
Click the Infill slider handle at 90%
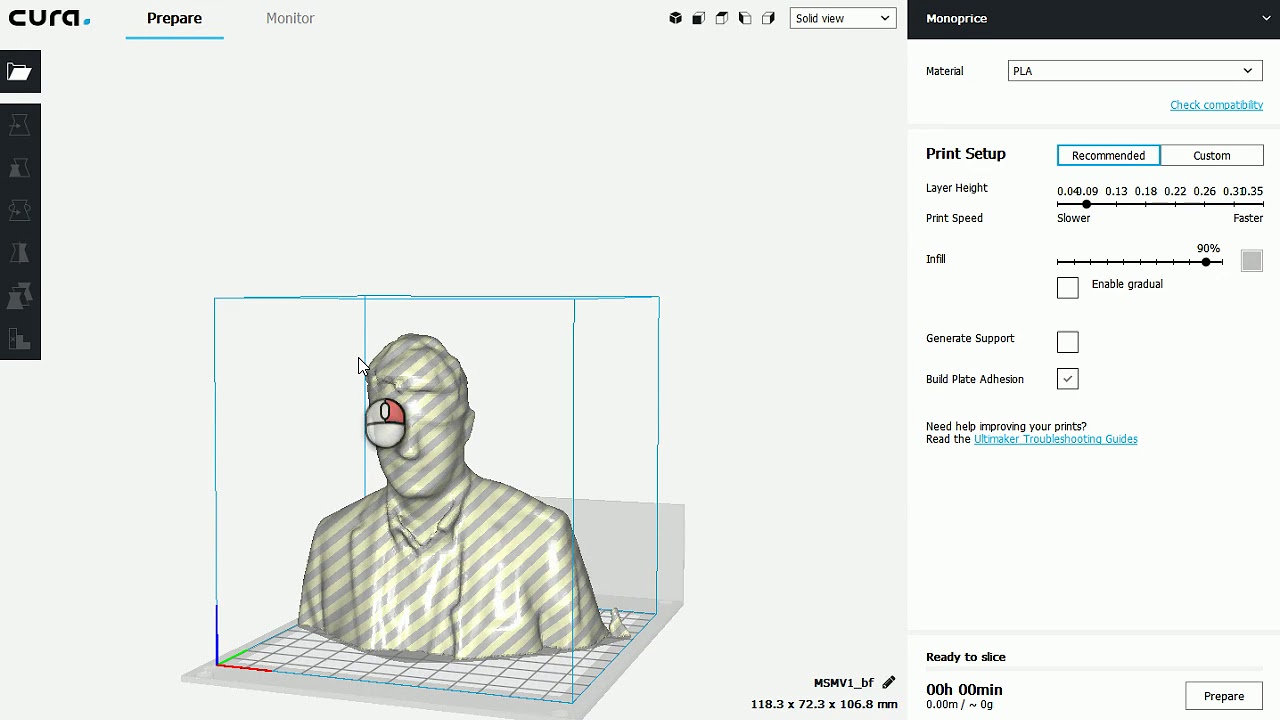click(1206, 262)
